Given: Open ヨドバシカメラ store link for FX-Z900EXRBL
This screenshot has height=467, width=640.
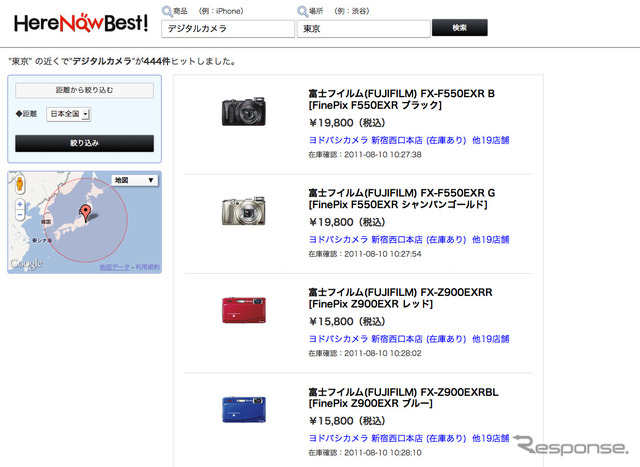Looking at the screenshot, I should [x=387, y=438].
